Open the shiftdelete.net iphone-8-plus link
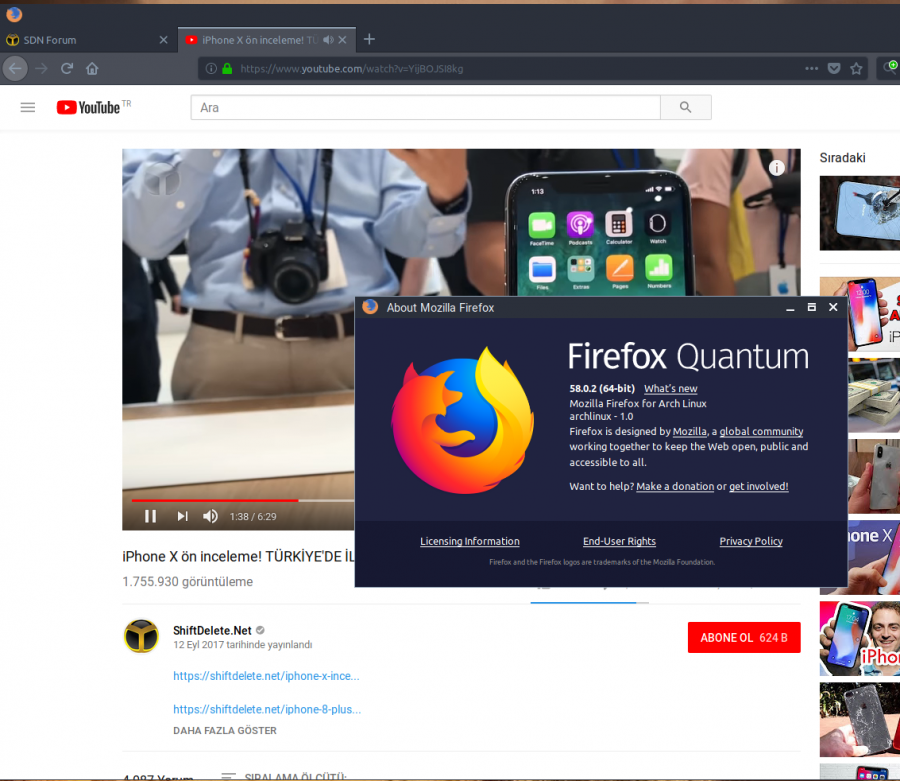 coord(267,709)
